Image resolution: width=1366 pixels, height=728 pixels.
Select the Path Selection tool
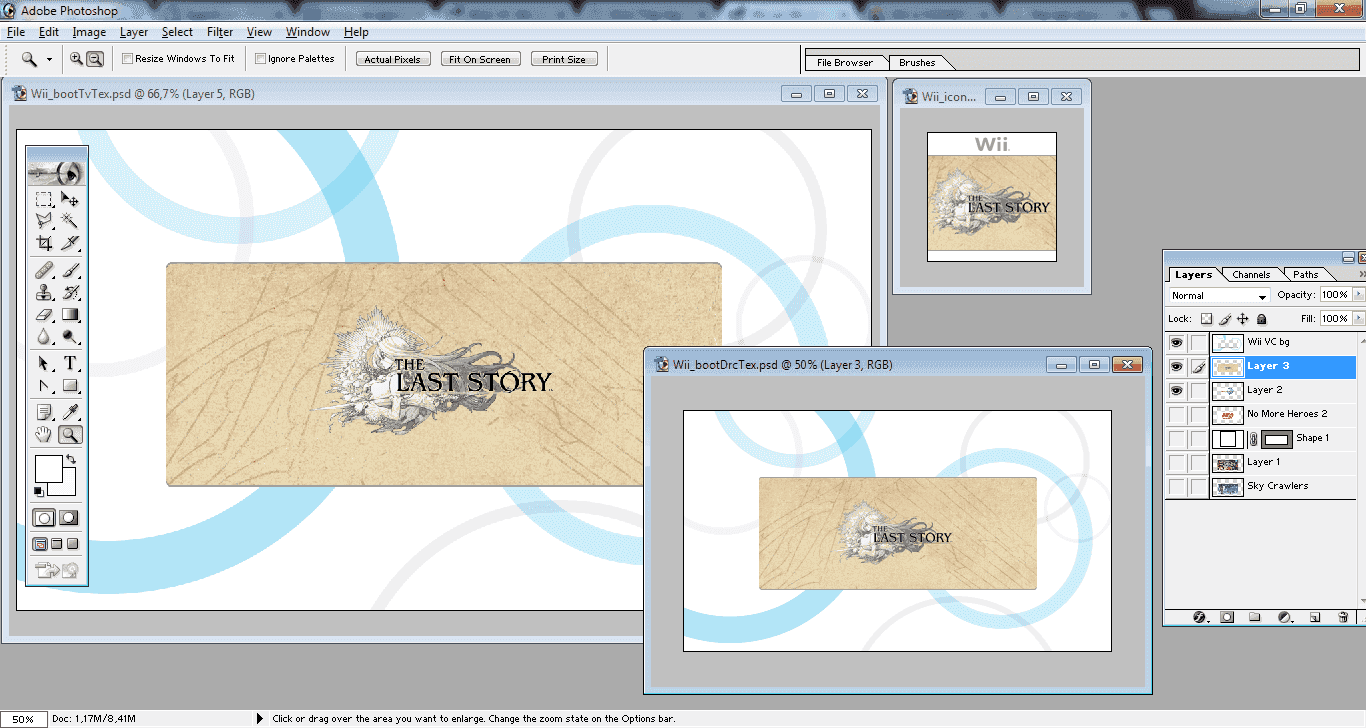tap(44, 363)
